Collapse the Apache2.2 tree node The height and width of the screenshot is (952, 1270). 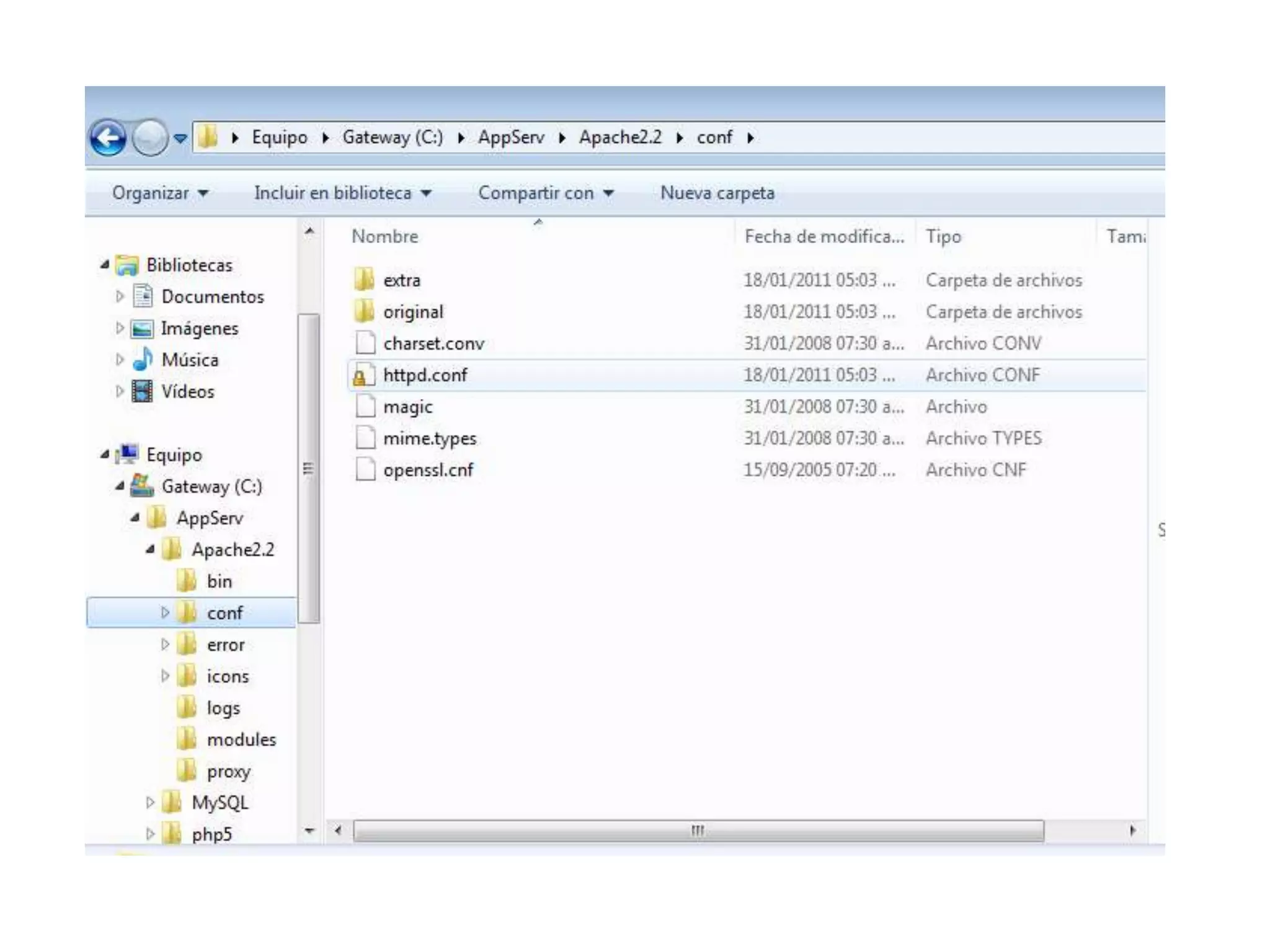coord(150,549)
